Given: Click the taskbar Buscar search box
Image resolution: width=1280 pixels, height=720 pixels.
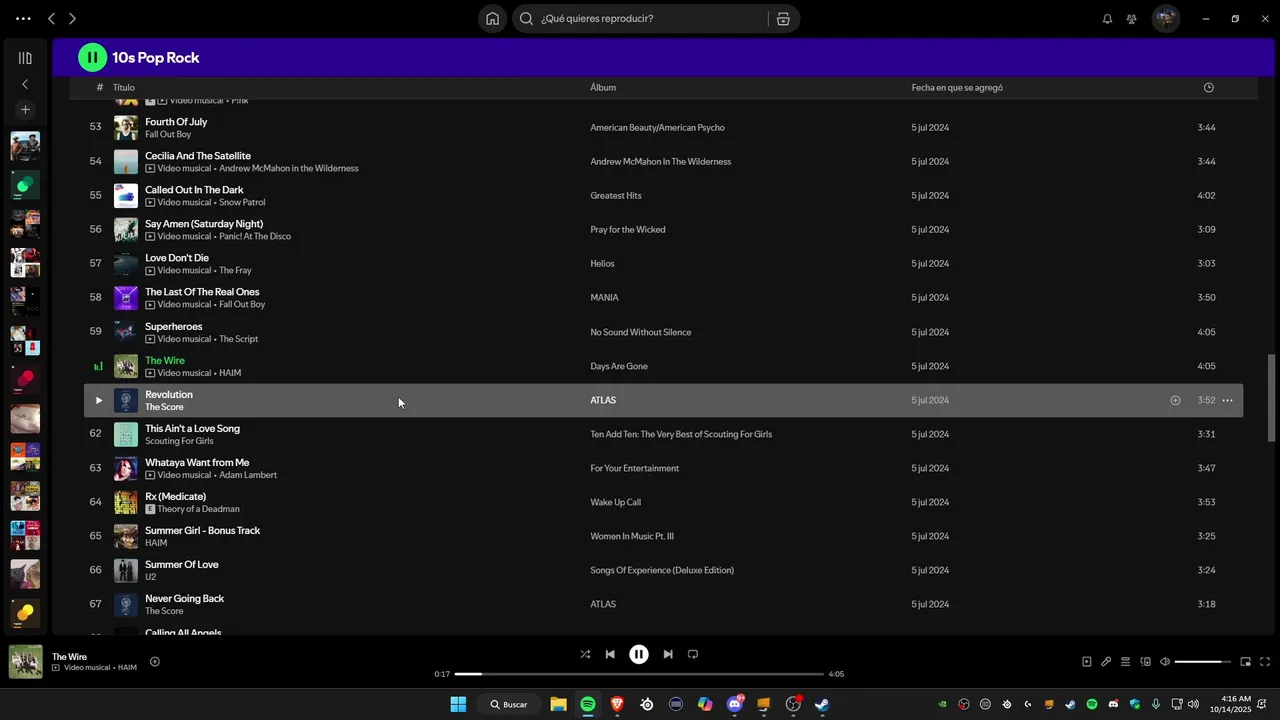Looking at the screenshot, I should [509, 704].
